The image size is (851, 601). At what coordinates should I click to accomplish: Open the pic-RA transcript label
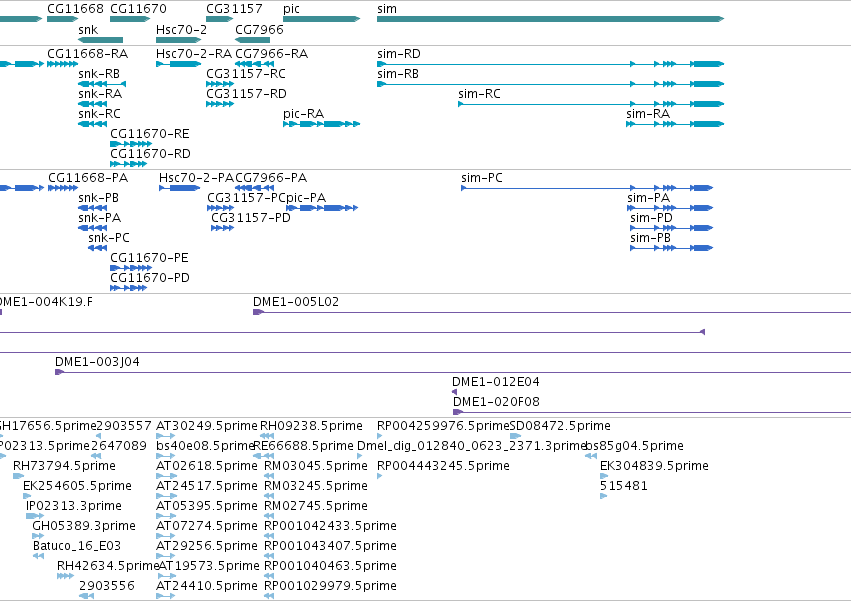click(303, 114)
